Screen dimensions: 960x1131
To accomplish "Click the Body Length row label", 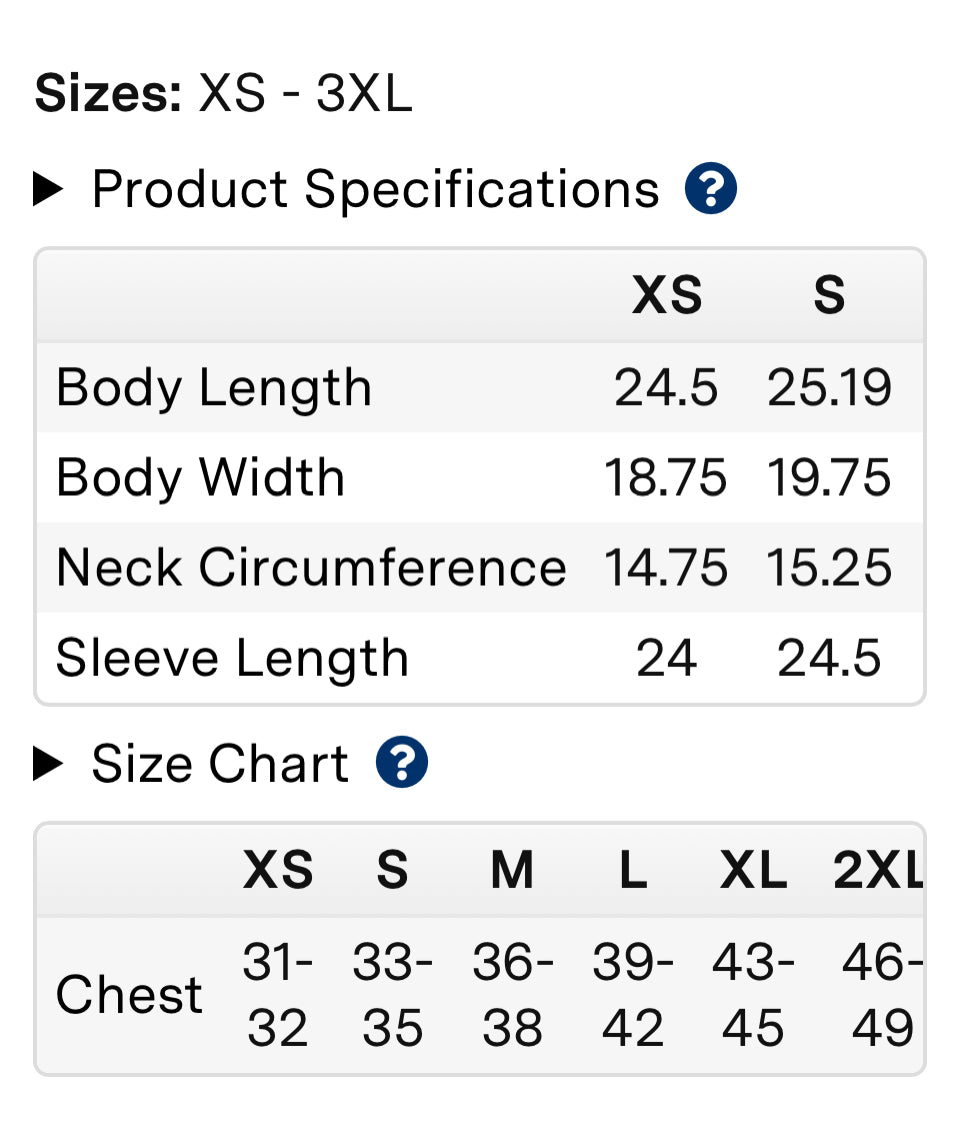I will click(213, 388).
